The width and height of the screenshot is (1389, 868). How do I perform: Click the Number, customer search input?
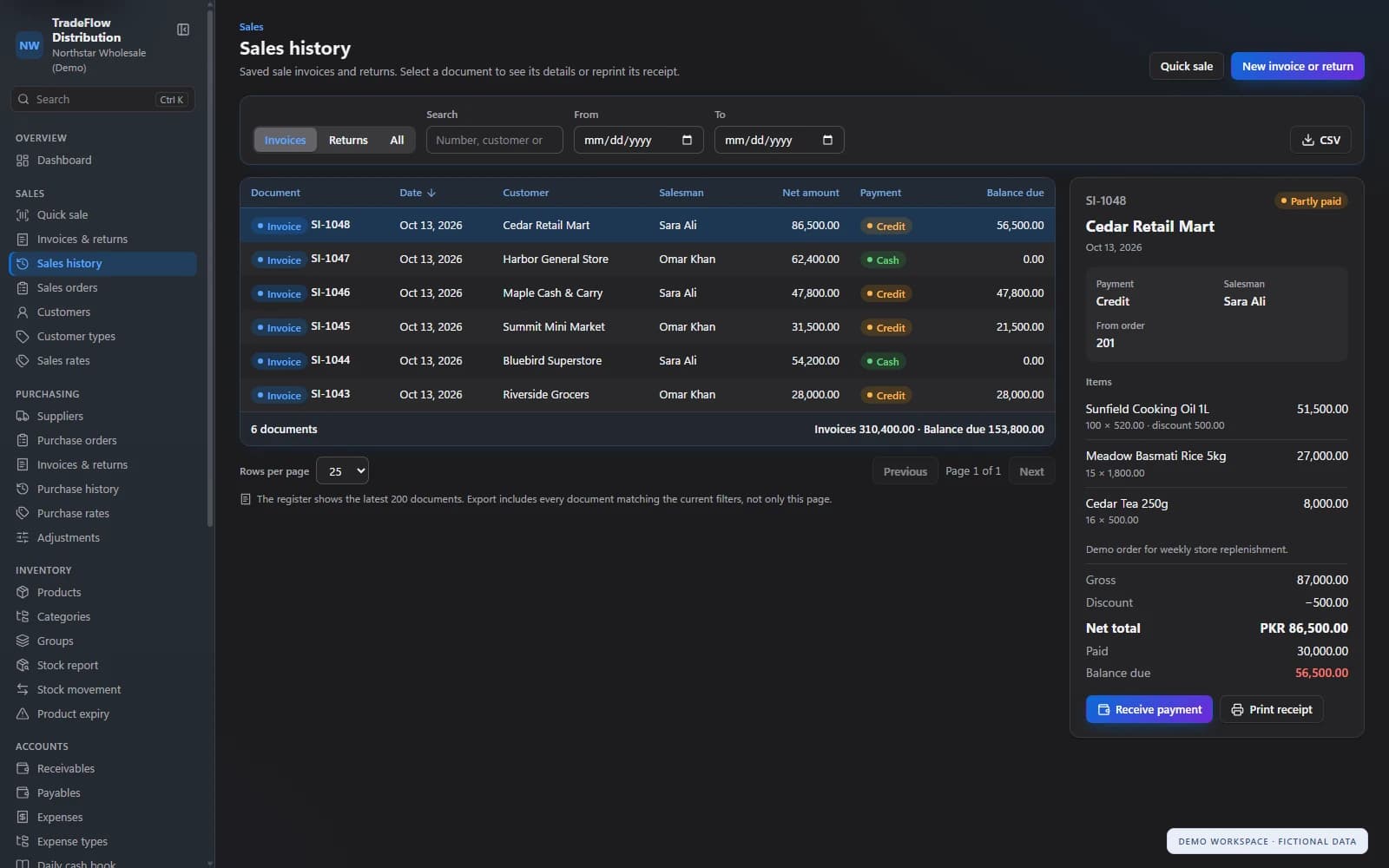(494, 140)
